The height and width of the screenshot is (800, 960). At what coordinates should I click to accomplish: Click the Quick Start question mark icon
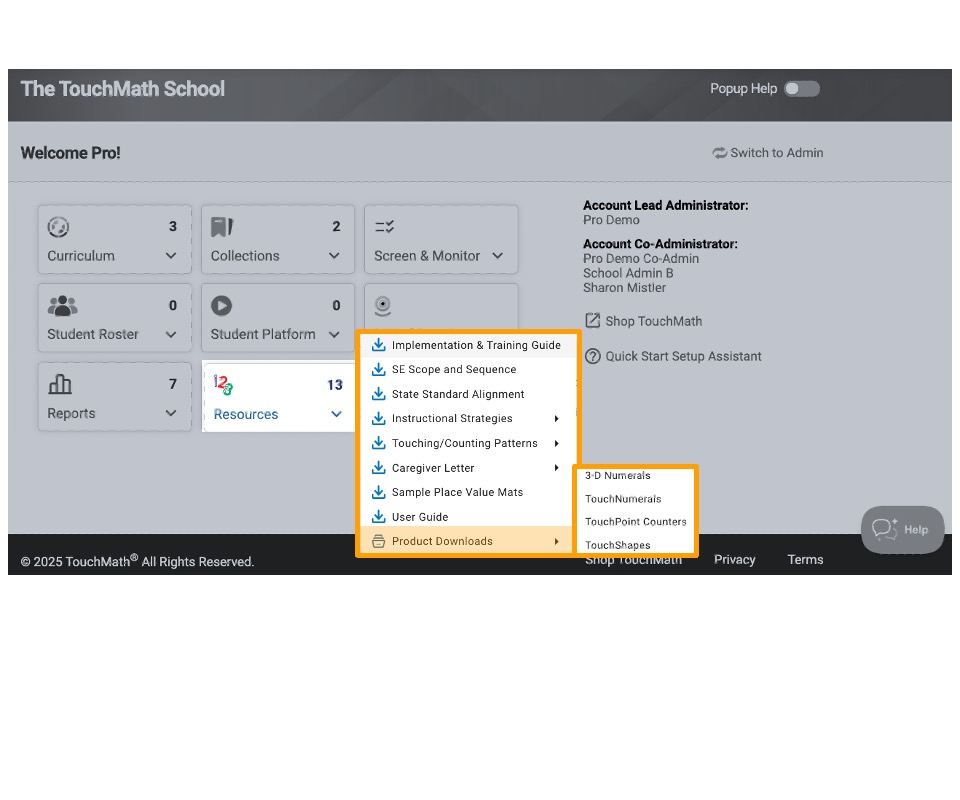tap(593, 356)
